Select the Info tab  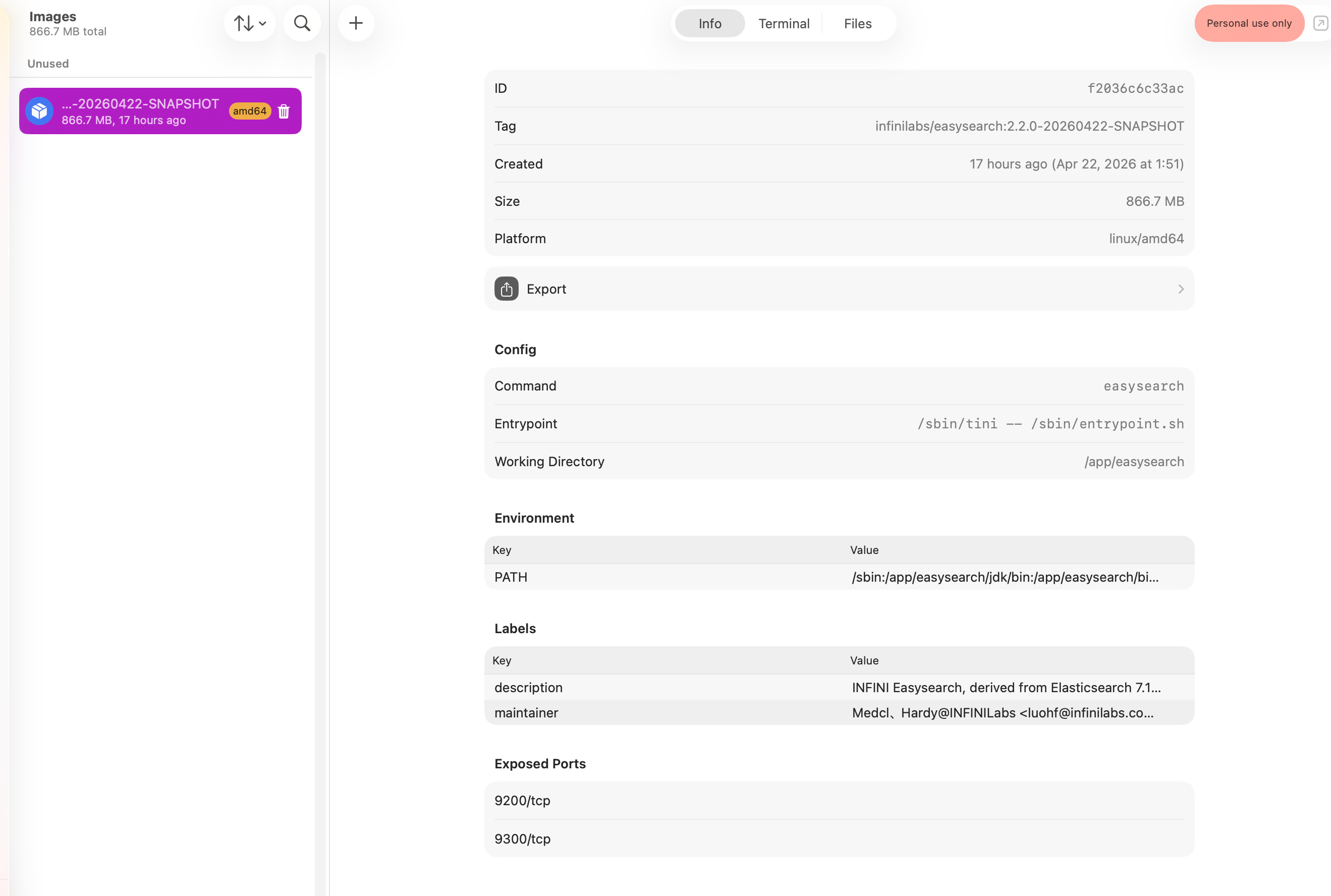click(x=710, y=23)
